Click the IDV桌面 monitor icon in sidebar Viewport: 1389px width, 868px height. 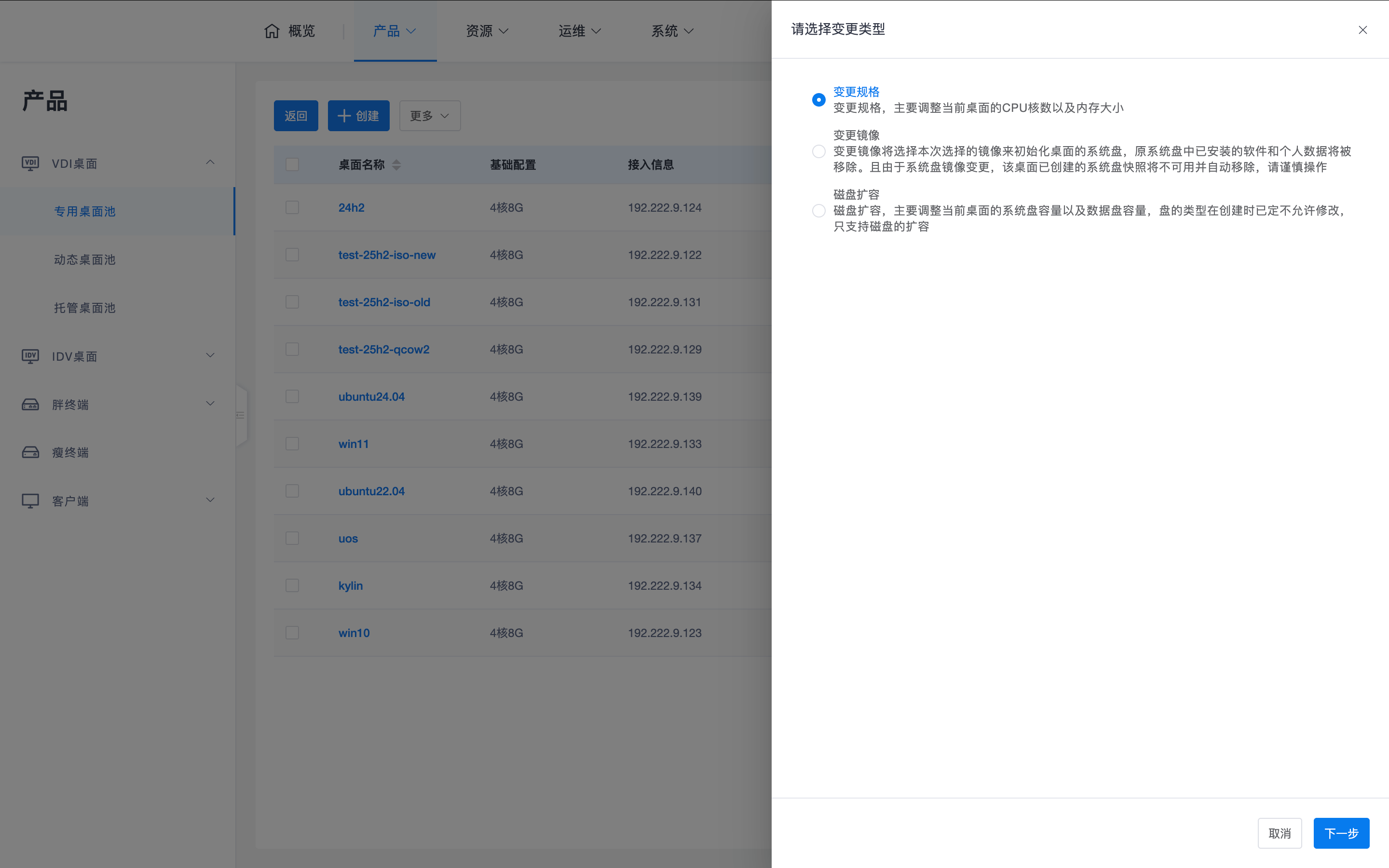[x=30, y=356]
